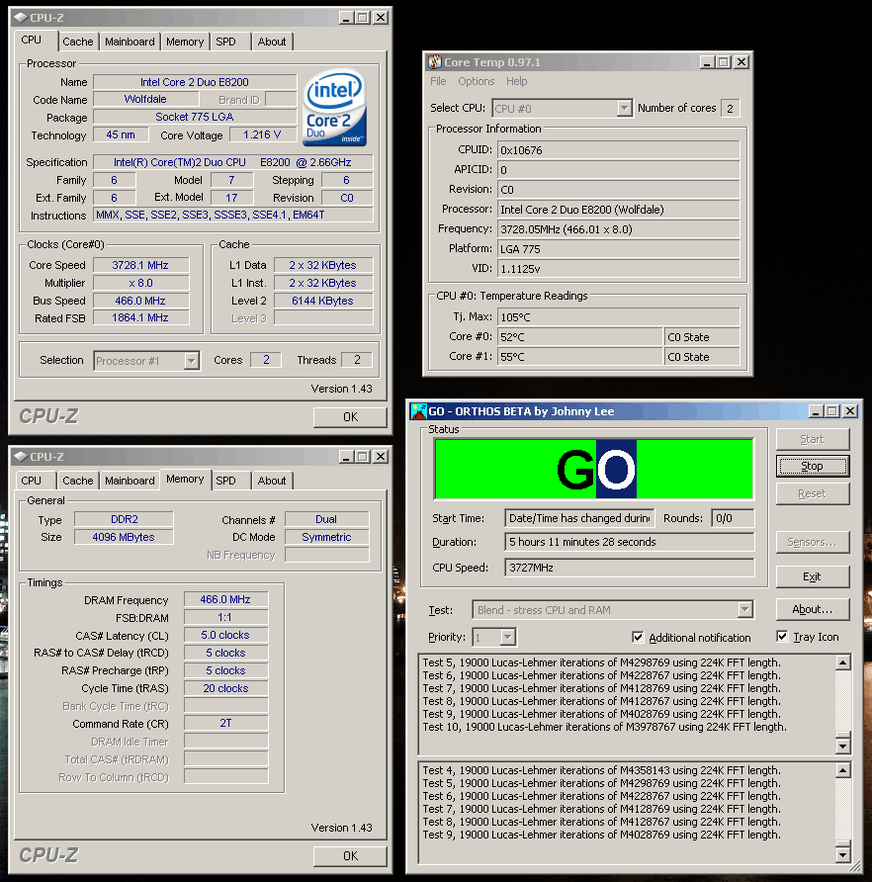The width and height of the screenshot is (872, 882).
Task: Open About tab in top CPU-Z window
Action: pyautogui.click(x=272, y=42)
